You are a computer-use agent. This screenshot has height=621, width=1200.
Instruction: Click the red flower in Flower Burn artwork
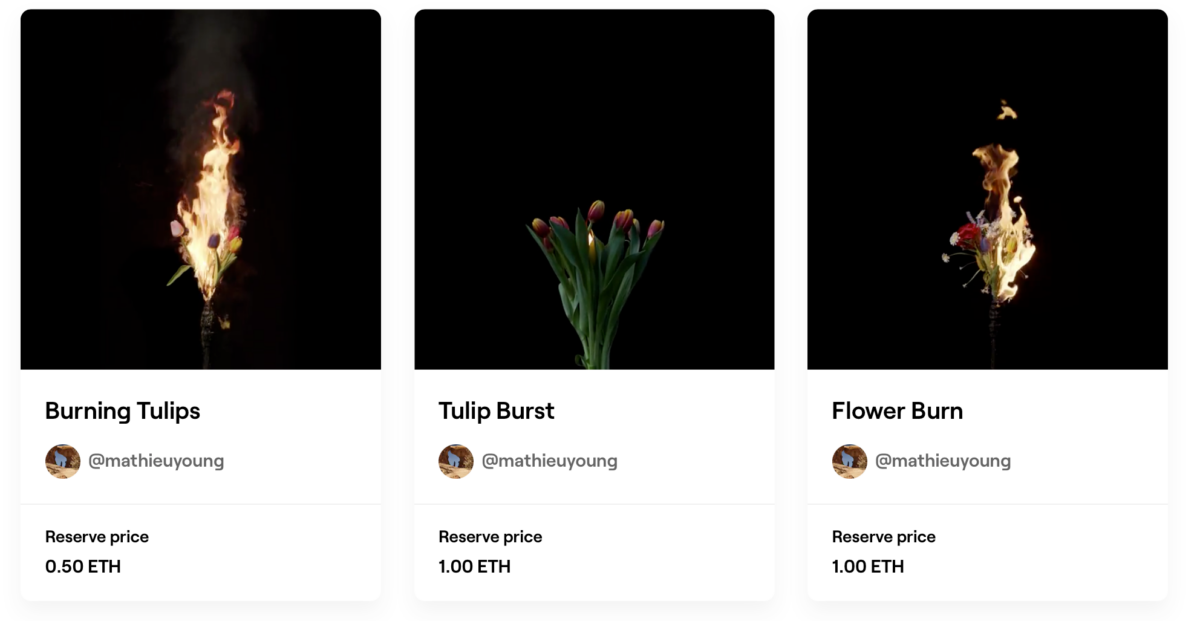pyautogui.click(x=968, y=236)
